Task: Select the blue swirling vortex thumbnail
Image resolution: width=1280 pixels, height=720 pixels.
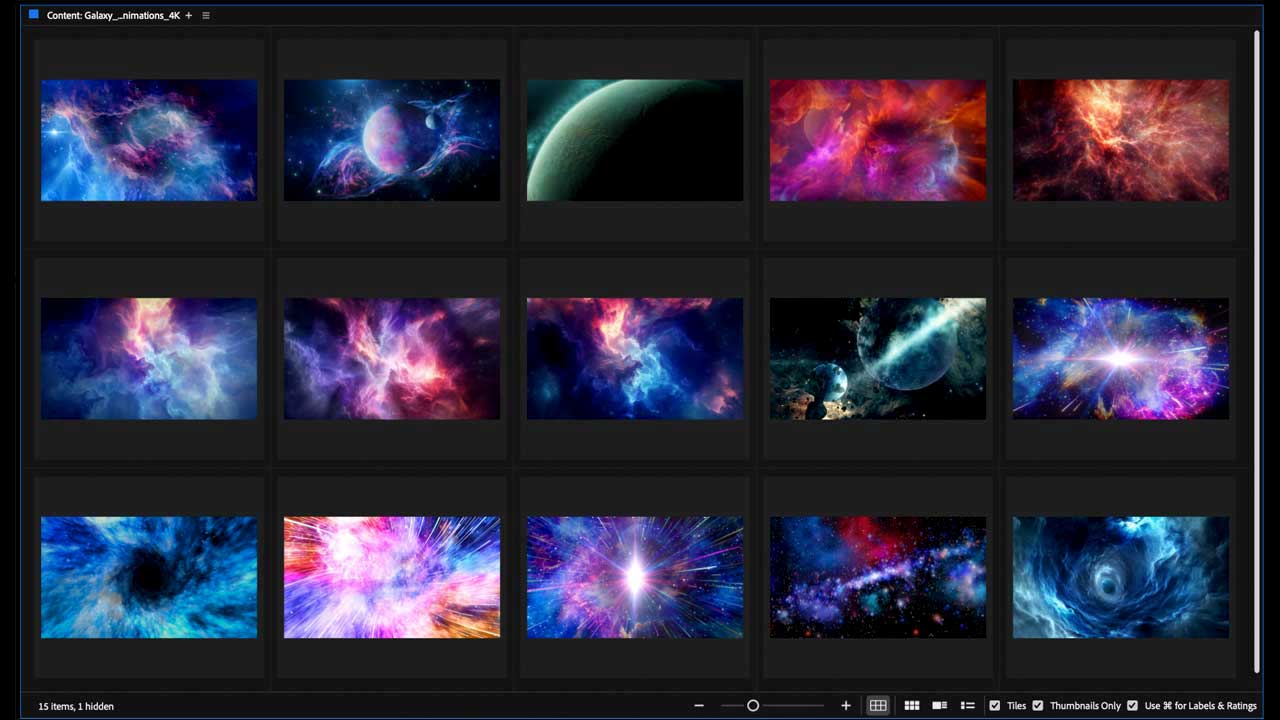Action: pos(1120,577)
